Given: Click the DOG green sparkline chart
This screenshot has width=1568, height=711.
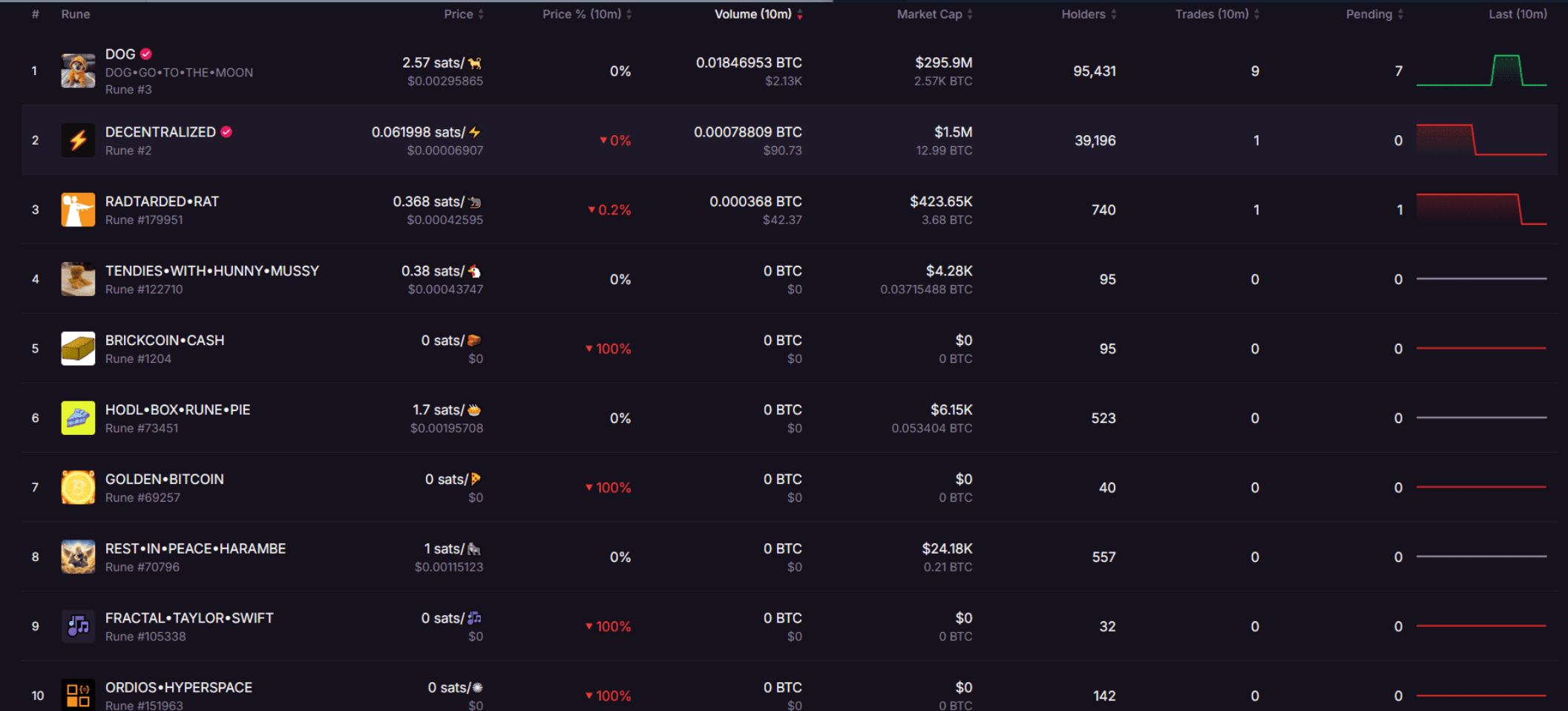Looking at the screenshot, I should pos(1481,71).
